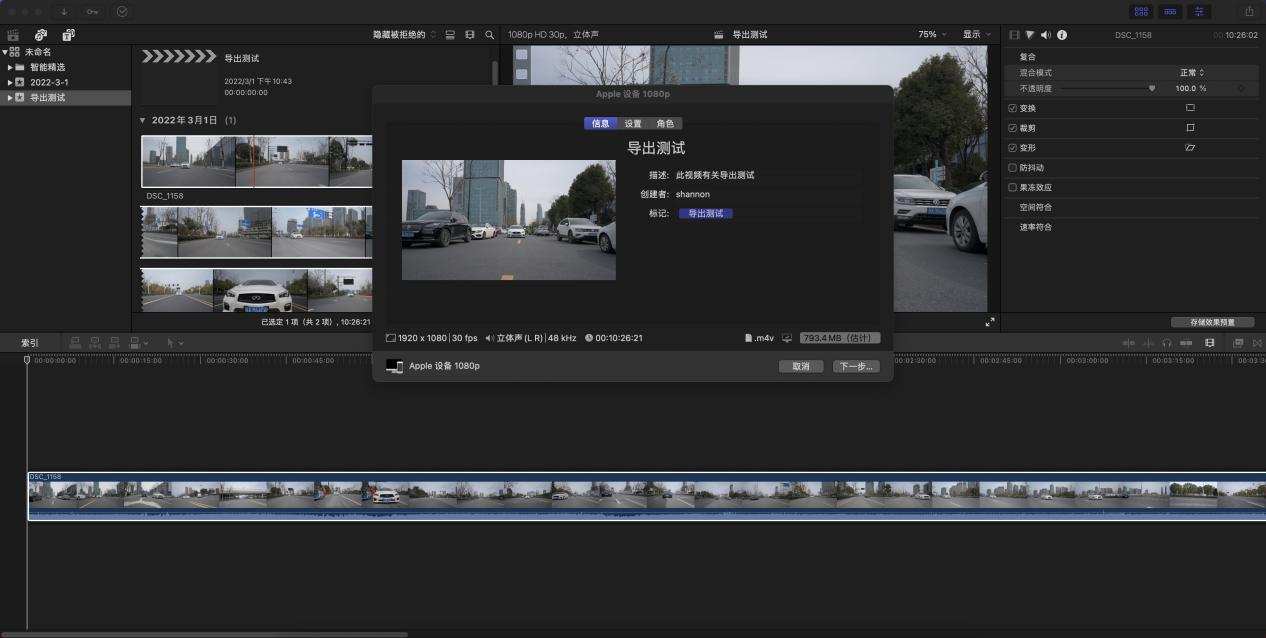Click the import media arrow icon
Image resolution: width=1266 pixels, height=638 pixels.
pos(64,12)
